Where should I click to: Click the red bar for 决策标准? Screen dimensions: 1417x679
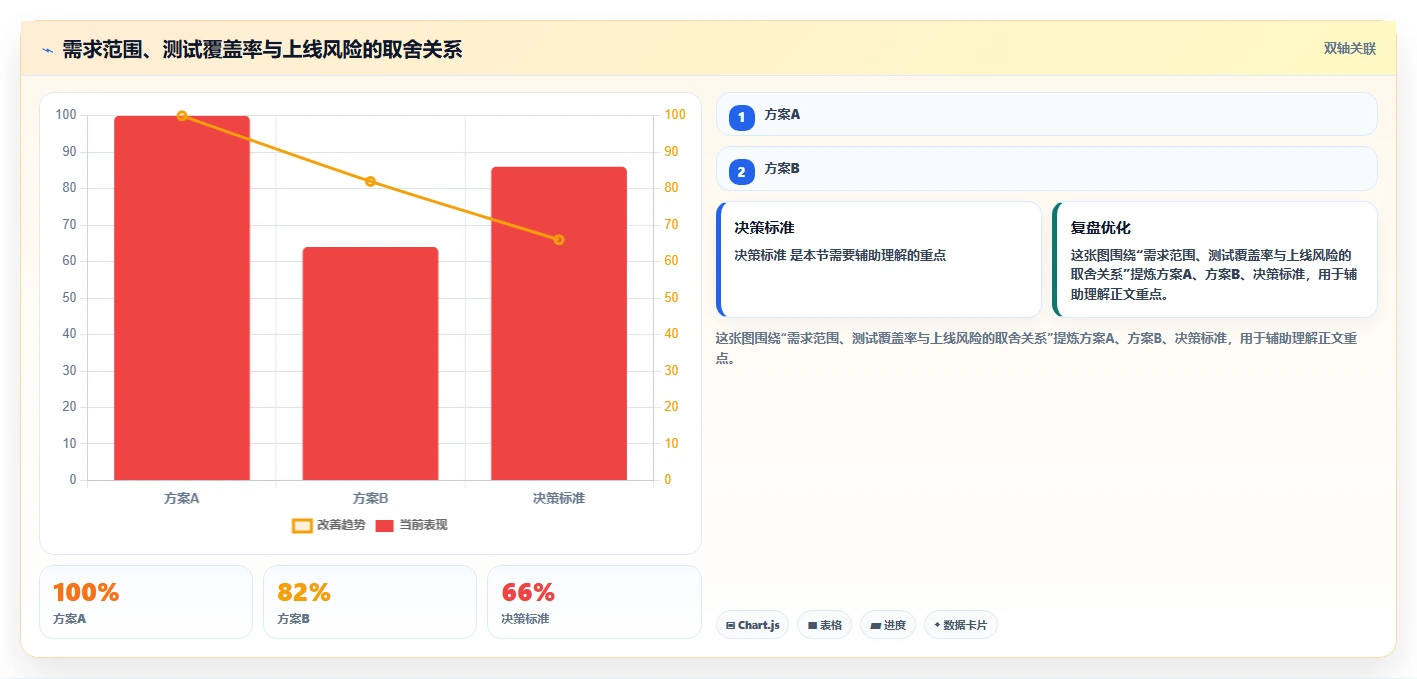[559, 323]
